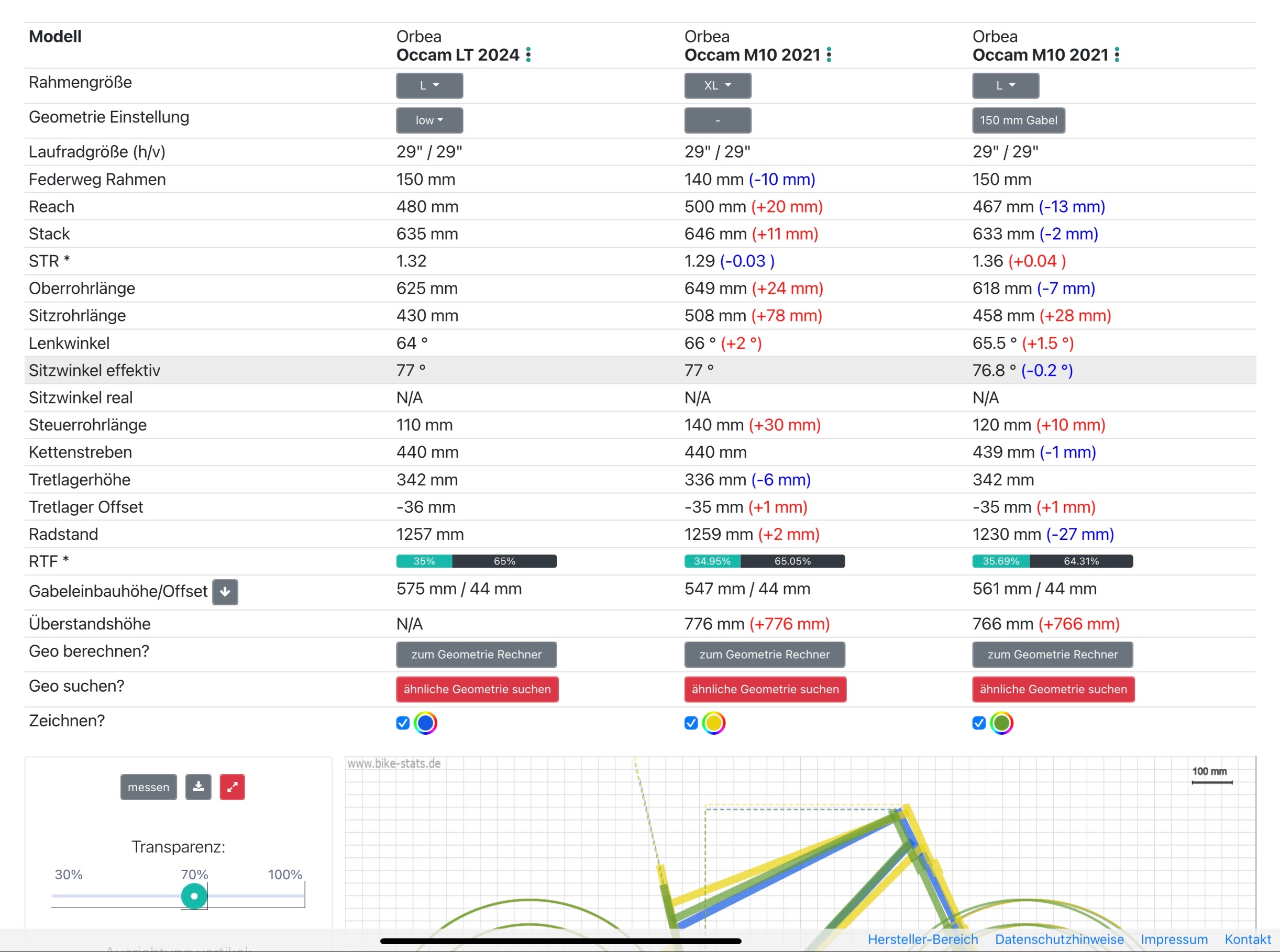Open yellow drawing color picker
1280x952 pixels.
tap(713, 723)
